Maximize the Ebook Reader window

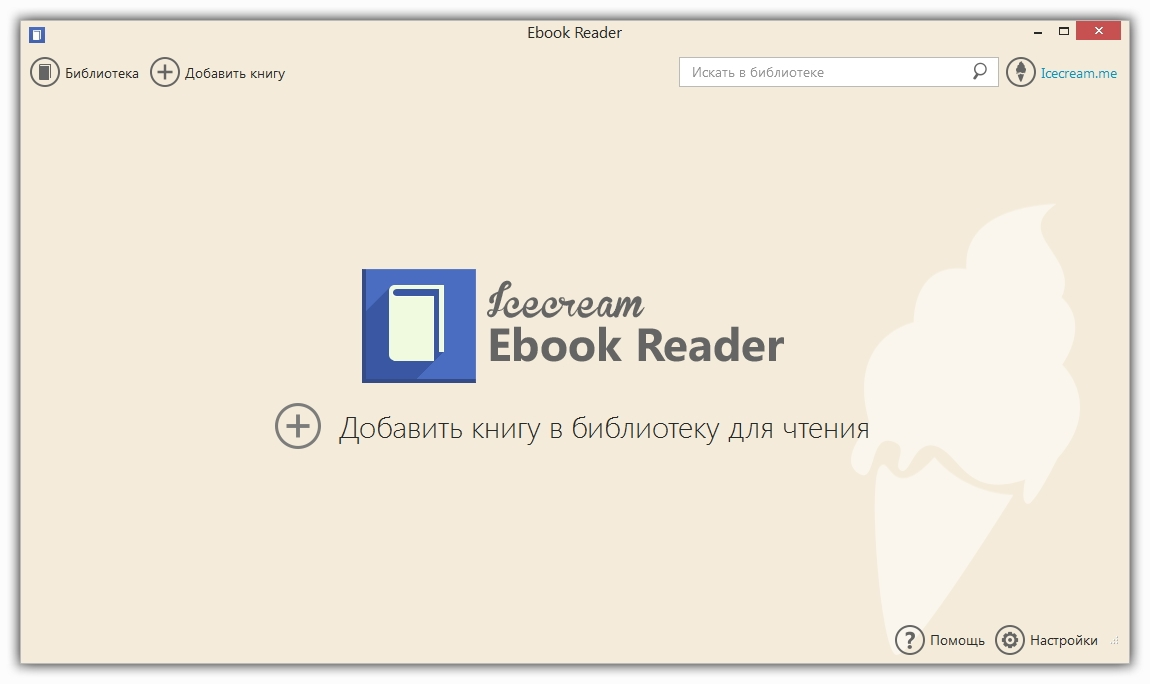click(x=1064, y=31)
